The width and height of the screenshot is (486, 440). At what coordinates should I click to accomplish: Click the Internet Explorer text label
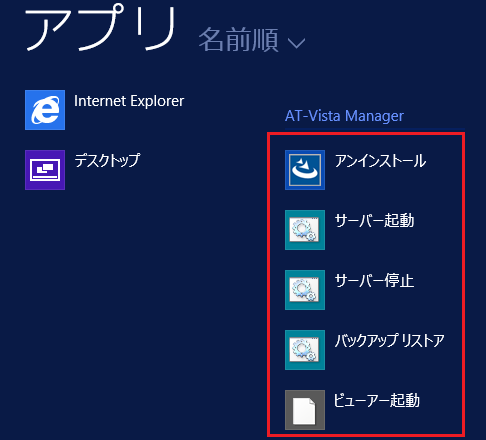[x=129, y=101]
